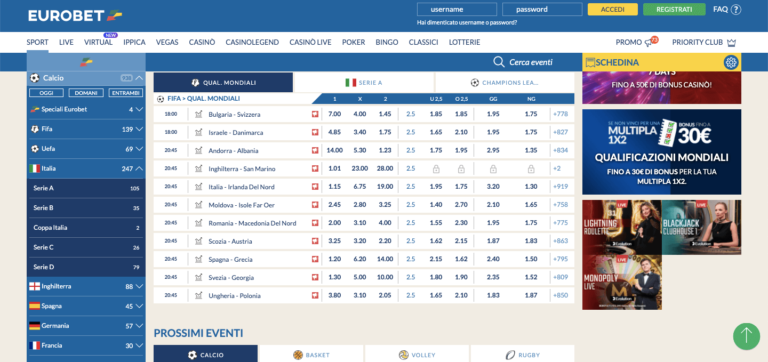Click the password input field
Image resolution: width=768 pixels, height=362 pixels.
[x=542, y=9]
